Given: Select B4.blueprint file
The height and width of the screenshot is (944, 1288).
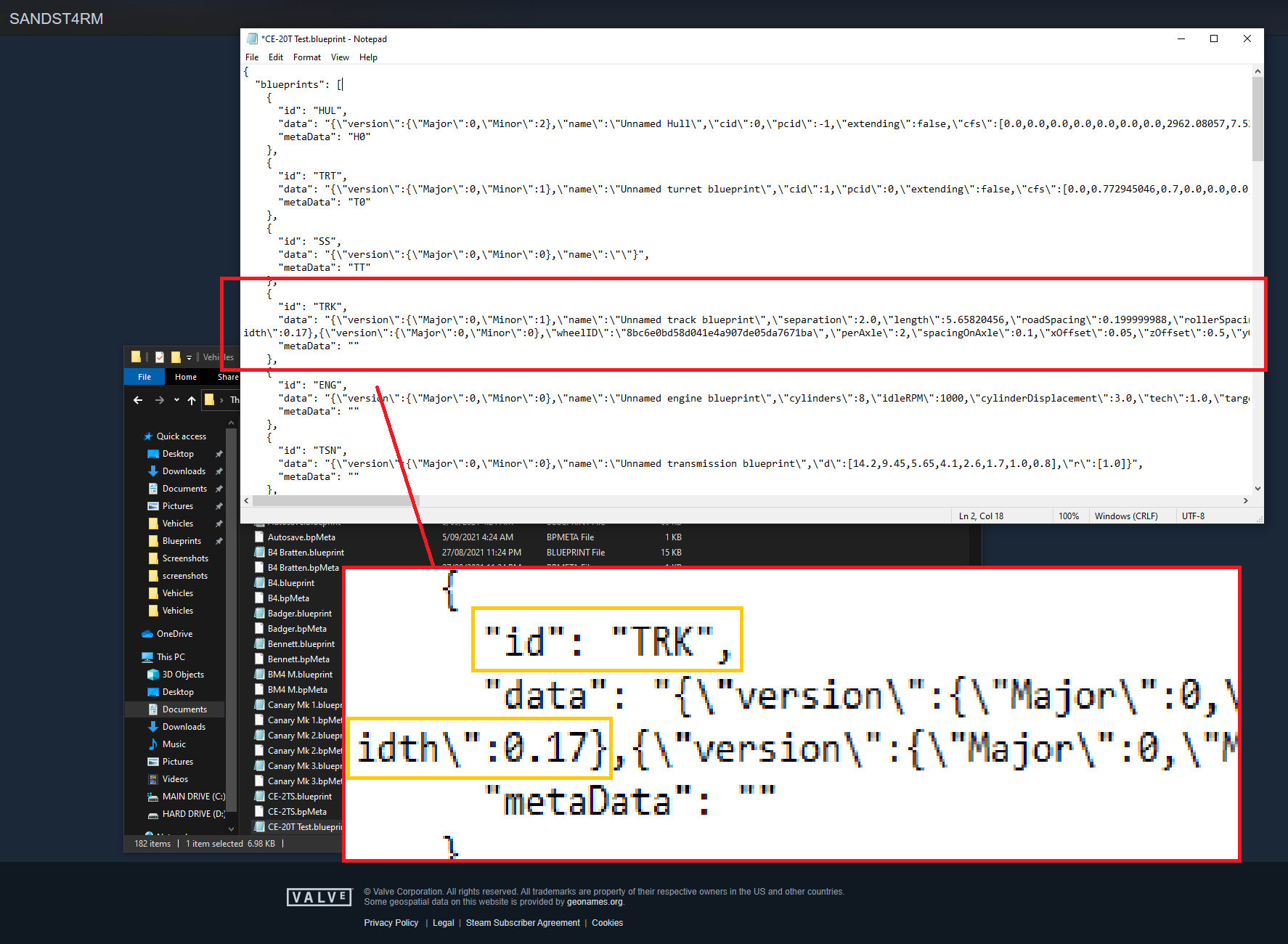Looking at the screenshot, I should click(x=291, y=583).
